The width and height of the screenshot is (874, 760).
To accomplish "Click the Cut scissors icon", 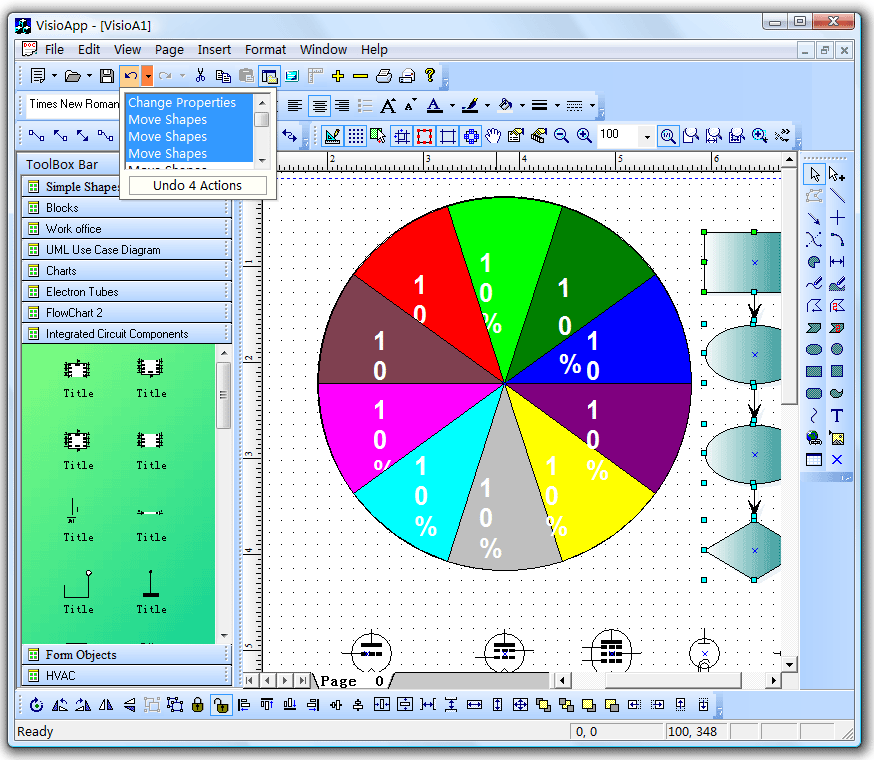I will [x=200, y=75].
